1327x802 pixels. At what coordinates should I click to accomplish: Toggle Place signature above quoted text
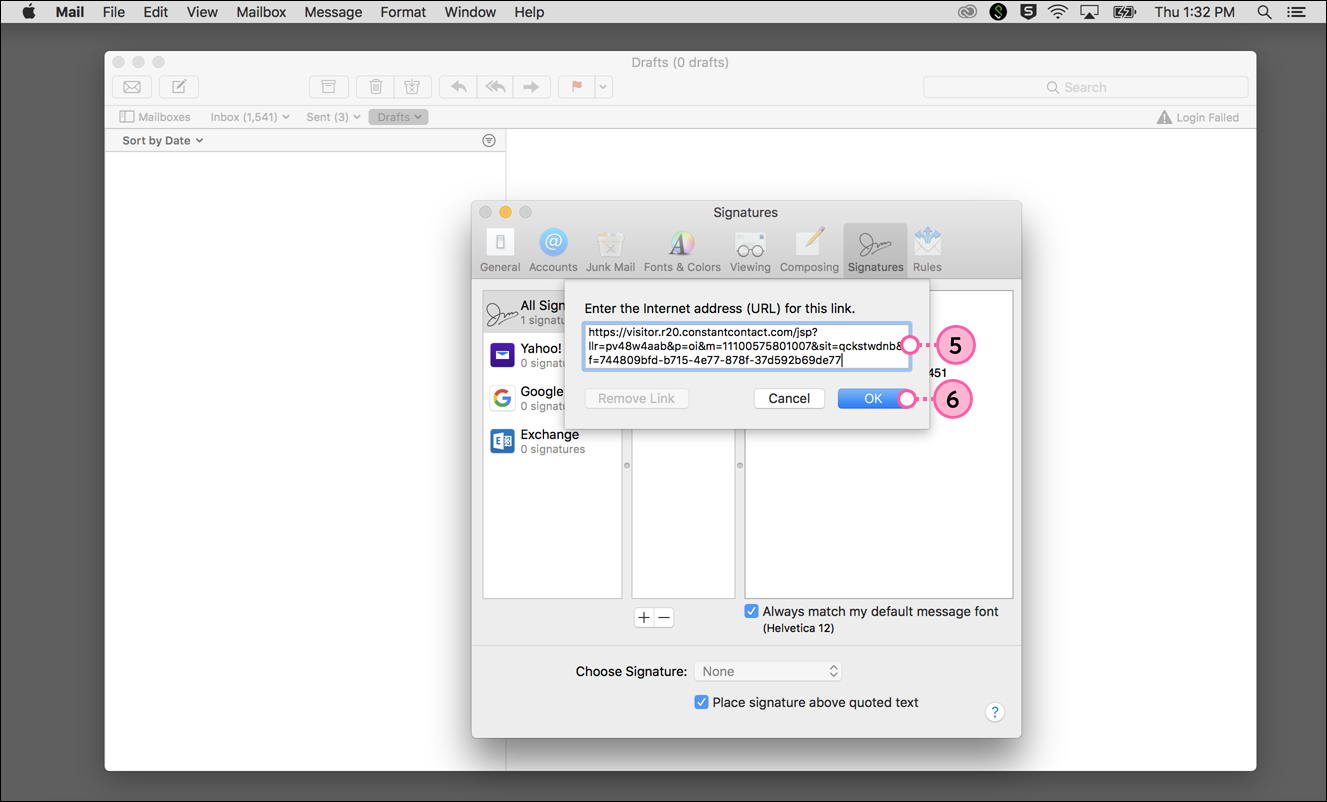(701, 702)
